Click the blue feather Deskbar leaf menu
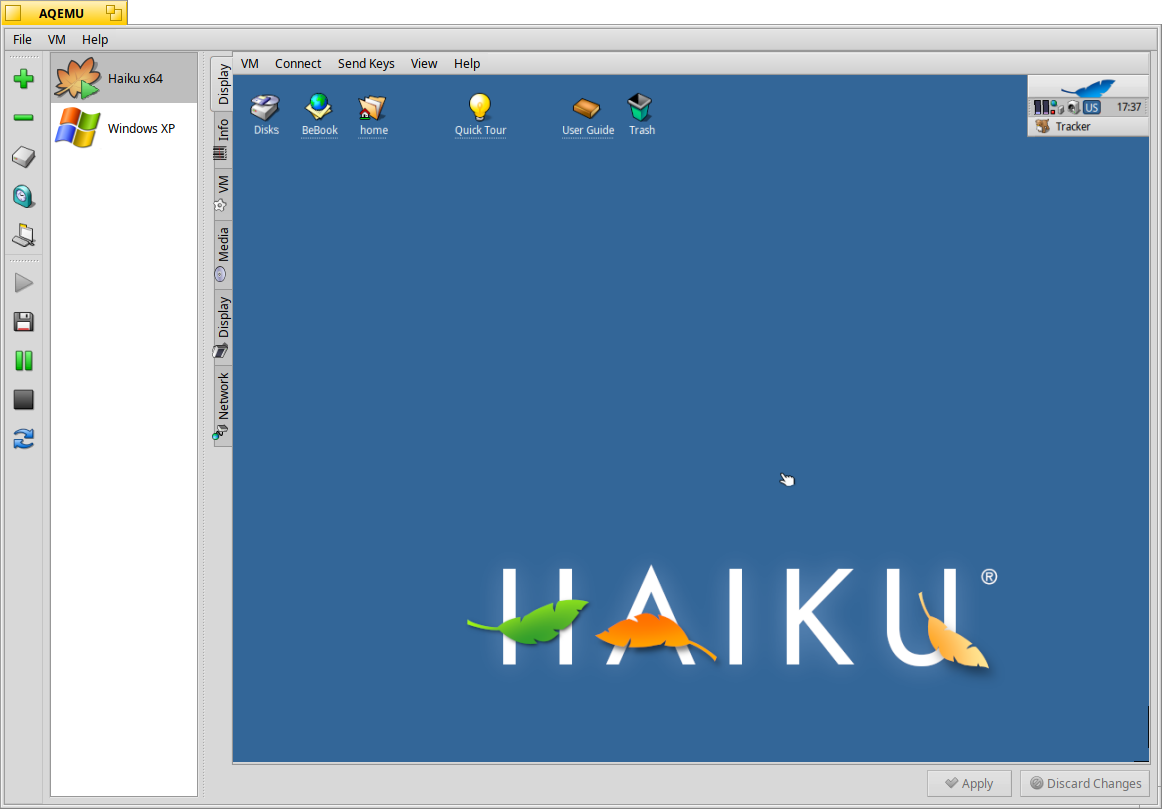Image resolution: width=1162 pixels, height=809 pixels. click(x=1088, y=87)
